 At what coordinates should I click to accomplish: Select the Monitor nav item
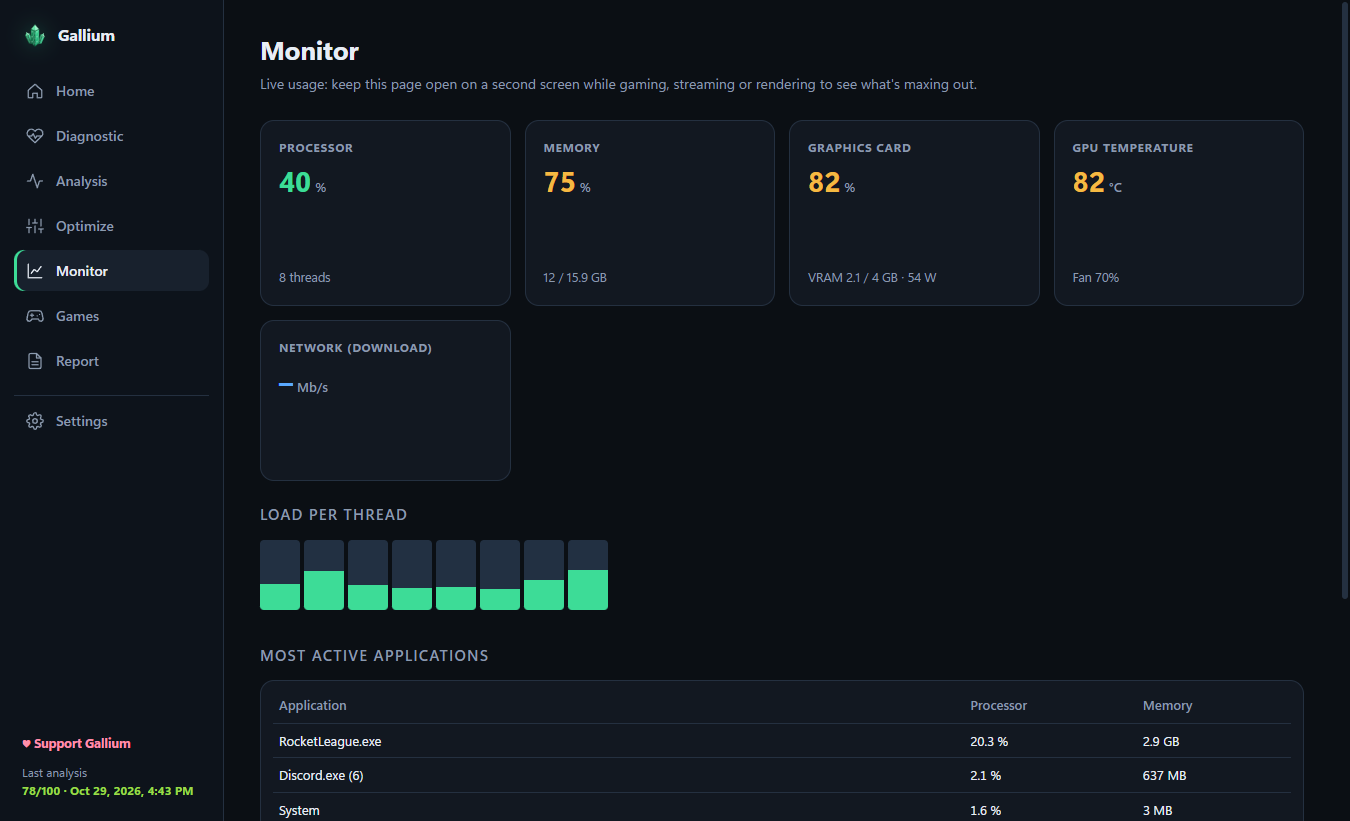pos(111,271)
